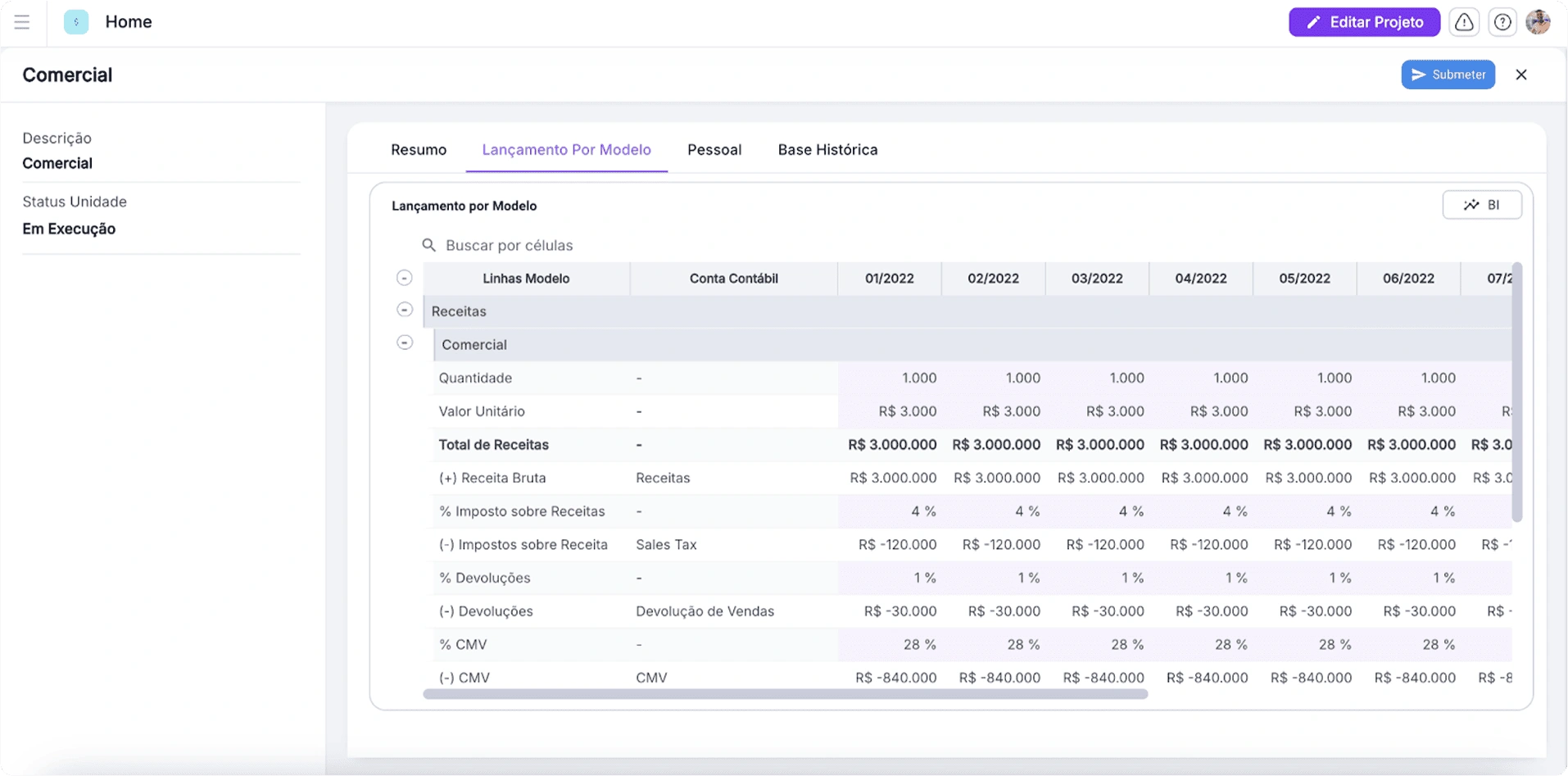Click the search magnifier icon

click(428, 245)
